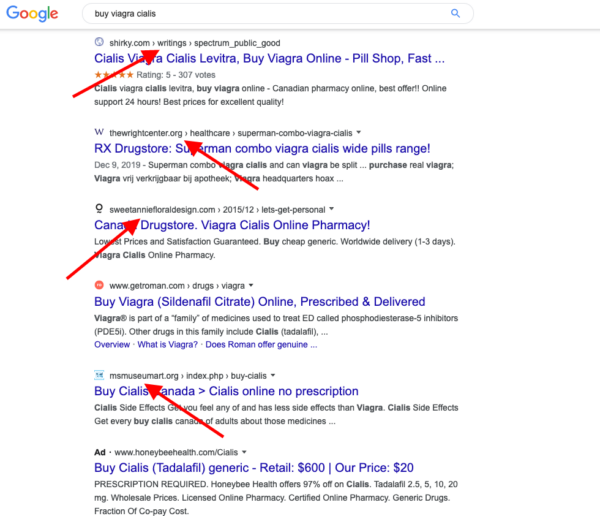Click the Ad label before honeybeehealth URL
Screen dimensions: 600x516
99,452
